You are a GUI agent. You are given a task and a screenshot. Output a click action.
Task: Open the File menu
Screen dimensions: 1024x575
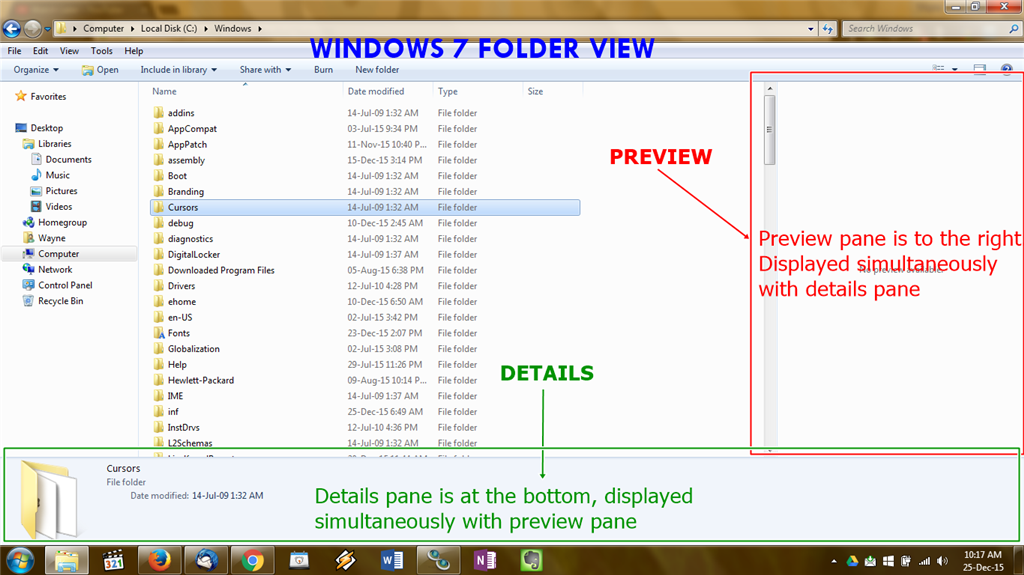[14, 51]
